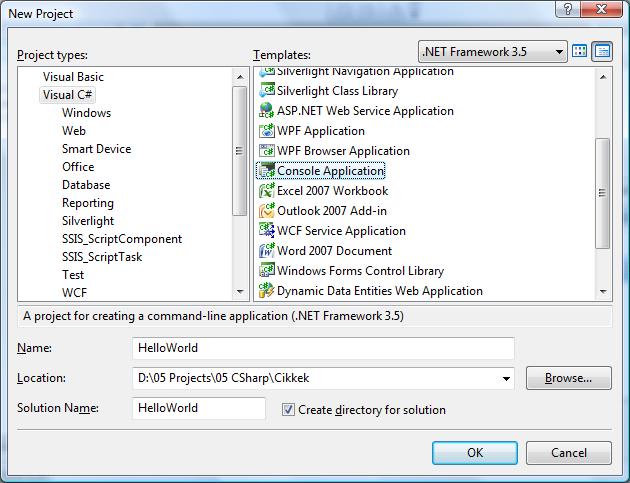Select Windows Forms Control Library text
This screenshot has height=483, width=630.
point(360,271)
